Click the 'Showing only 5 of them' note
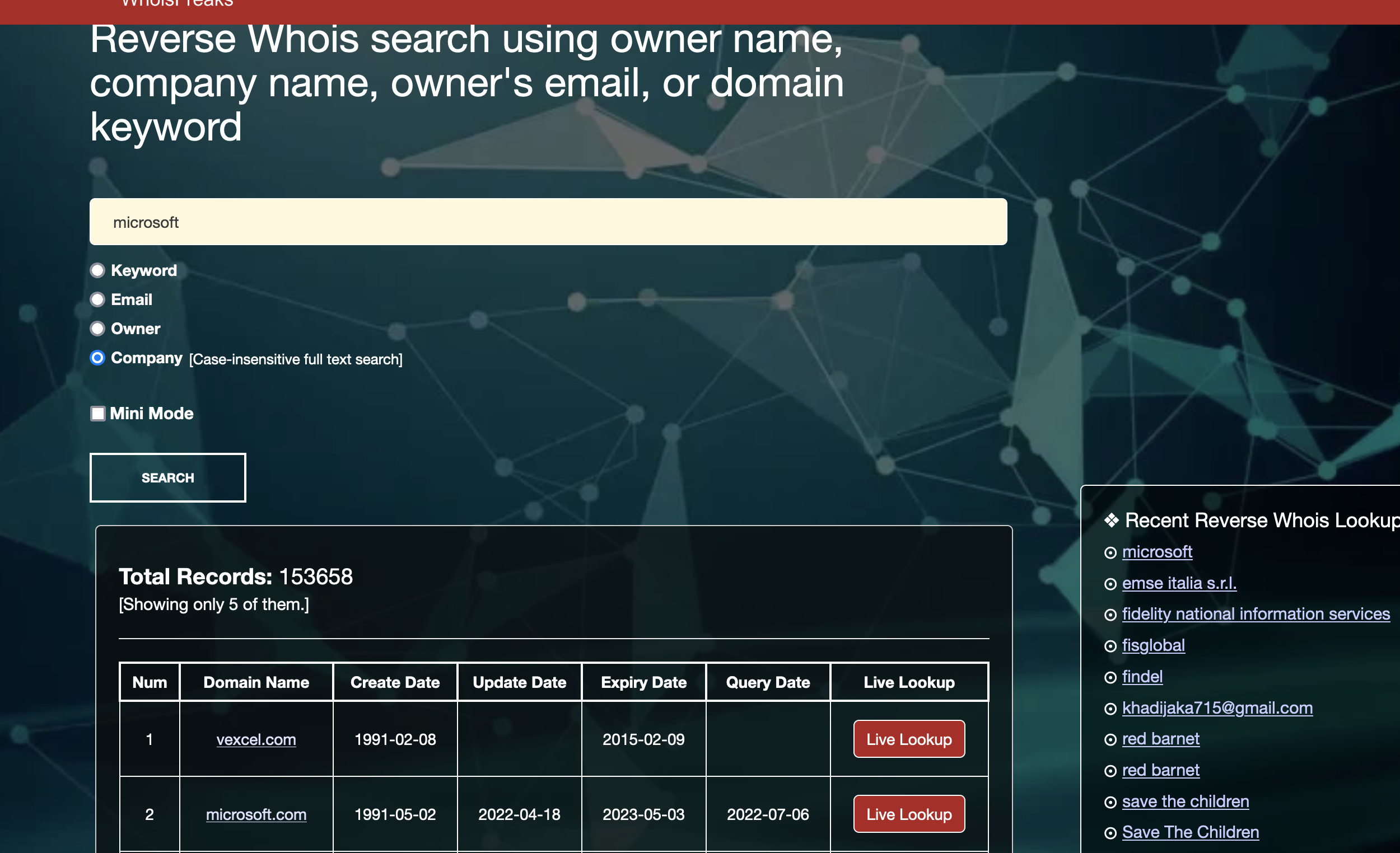This screenshot has height=853, width=1400. (214, 604)
